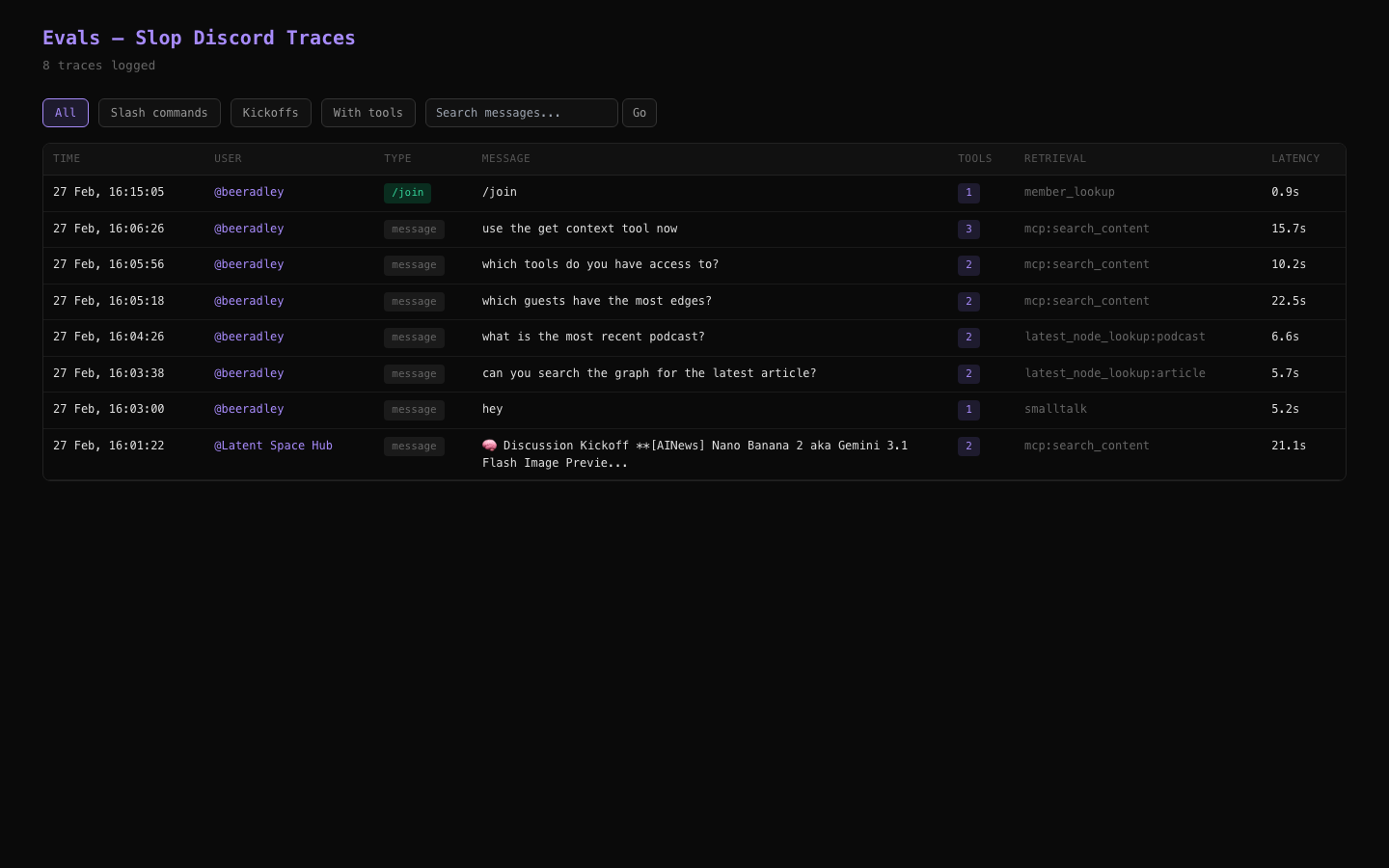The image size is (1389, 868).
Task: Click tools badge showing 3
Action: (x=968, y=230)
